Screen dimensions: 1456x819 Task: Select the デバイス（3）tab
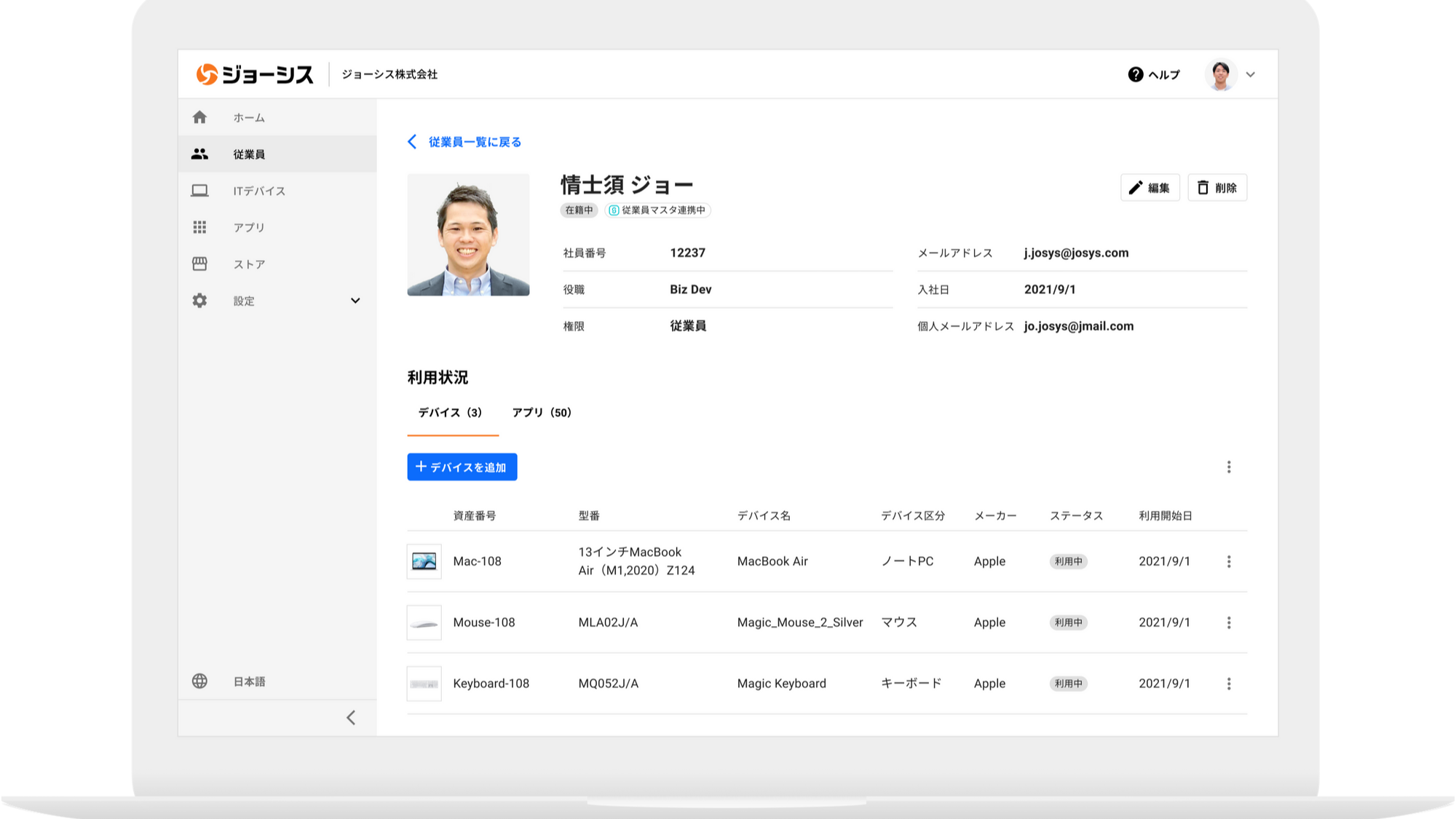coord(452,412)
